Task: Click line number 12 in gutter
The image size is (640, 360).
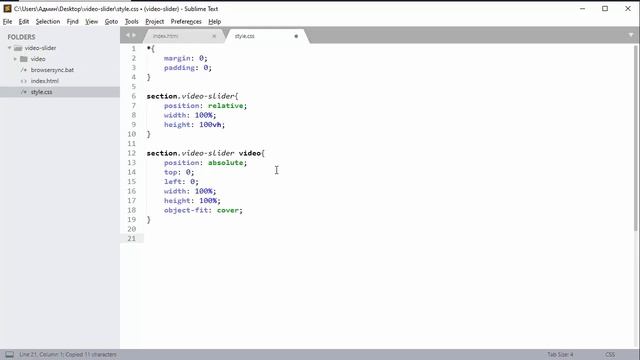Action: [x=131, y=153]
